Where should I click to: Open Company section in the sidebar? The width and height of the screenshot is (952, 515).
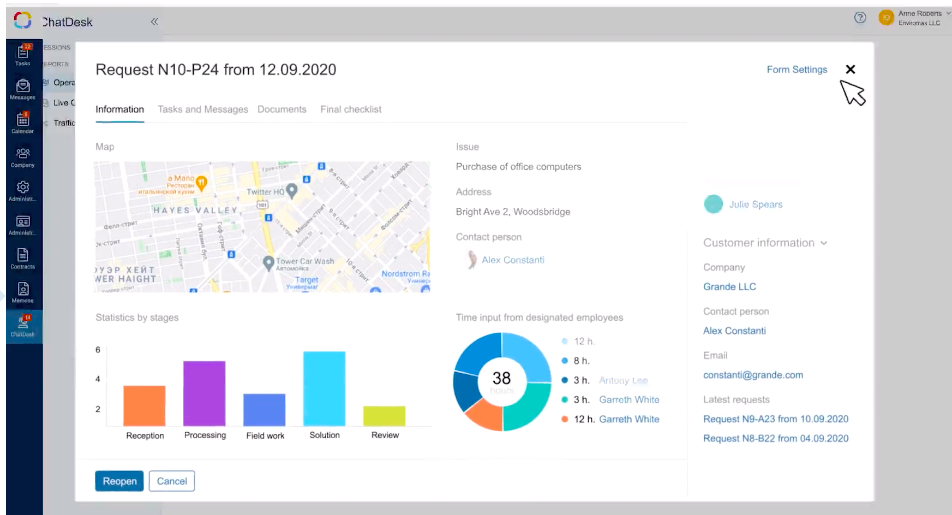pos(23,157)
